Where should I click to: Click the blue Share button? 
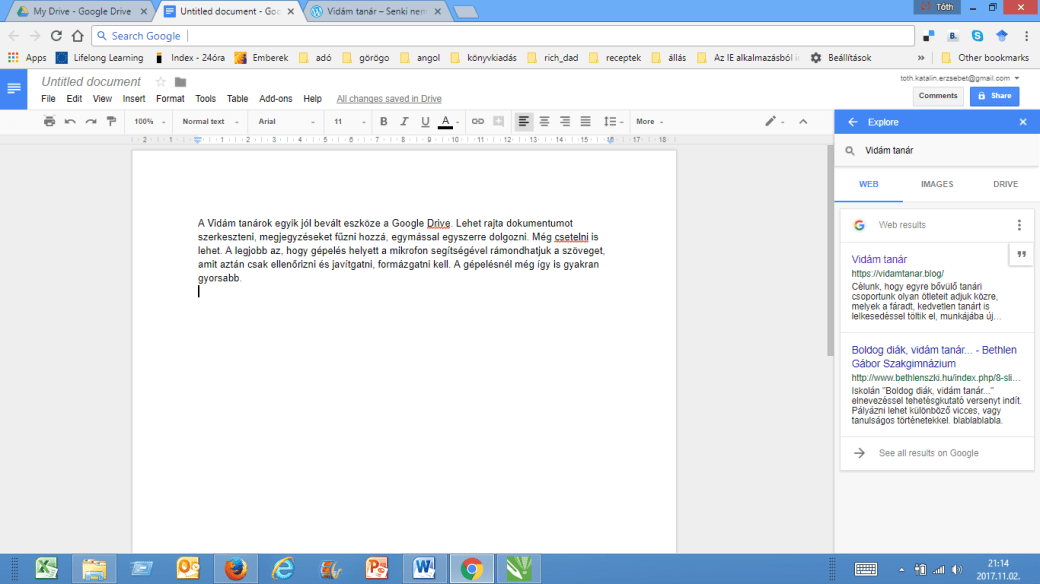point(994,96)
